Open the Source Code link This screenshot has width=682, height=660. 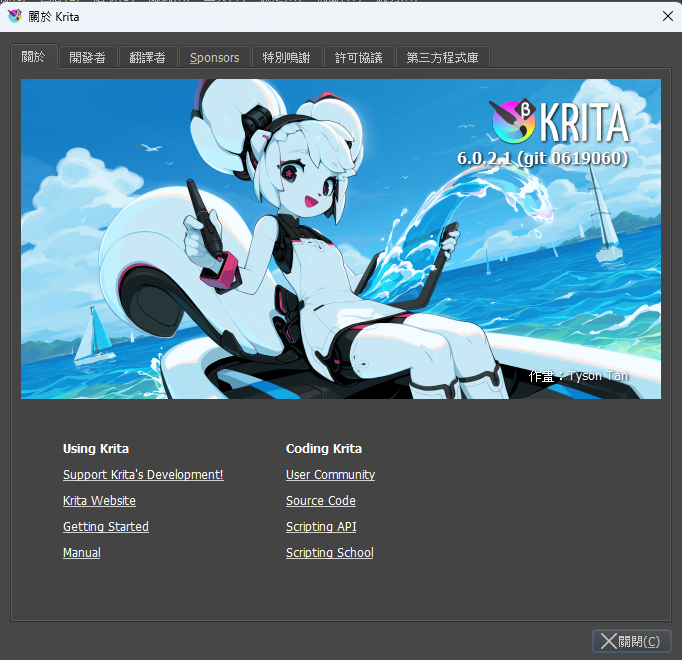[321, 501]
